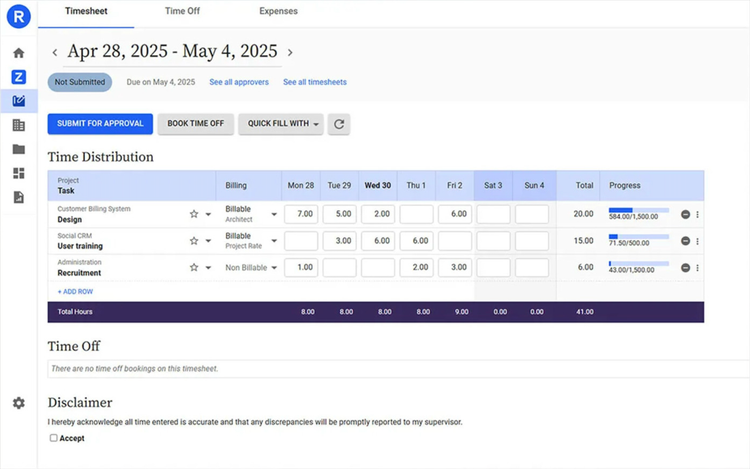Click Submit for Approval button

100,124
